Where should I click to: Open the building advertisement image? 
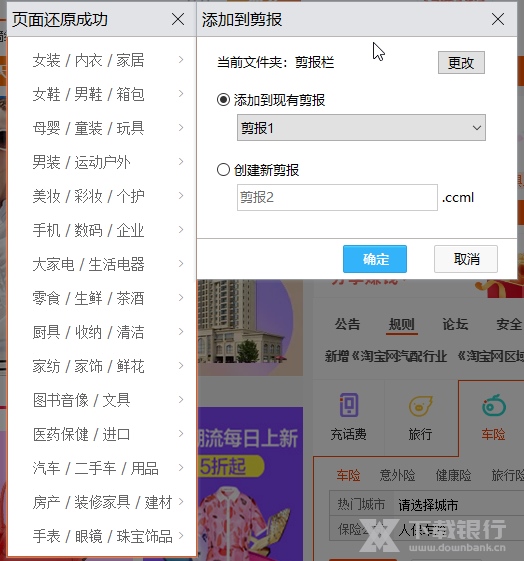coord(250,328)
